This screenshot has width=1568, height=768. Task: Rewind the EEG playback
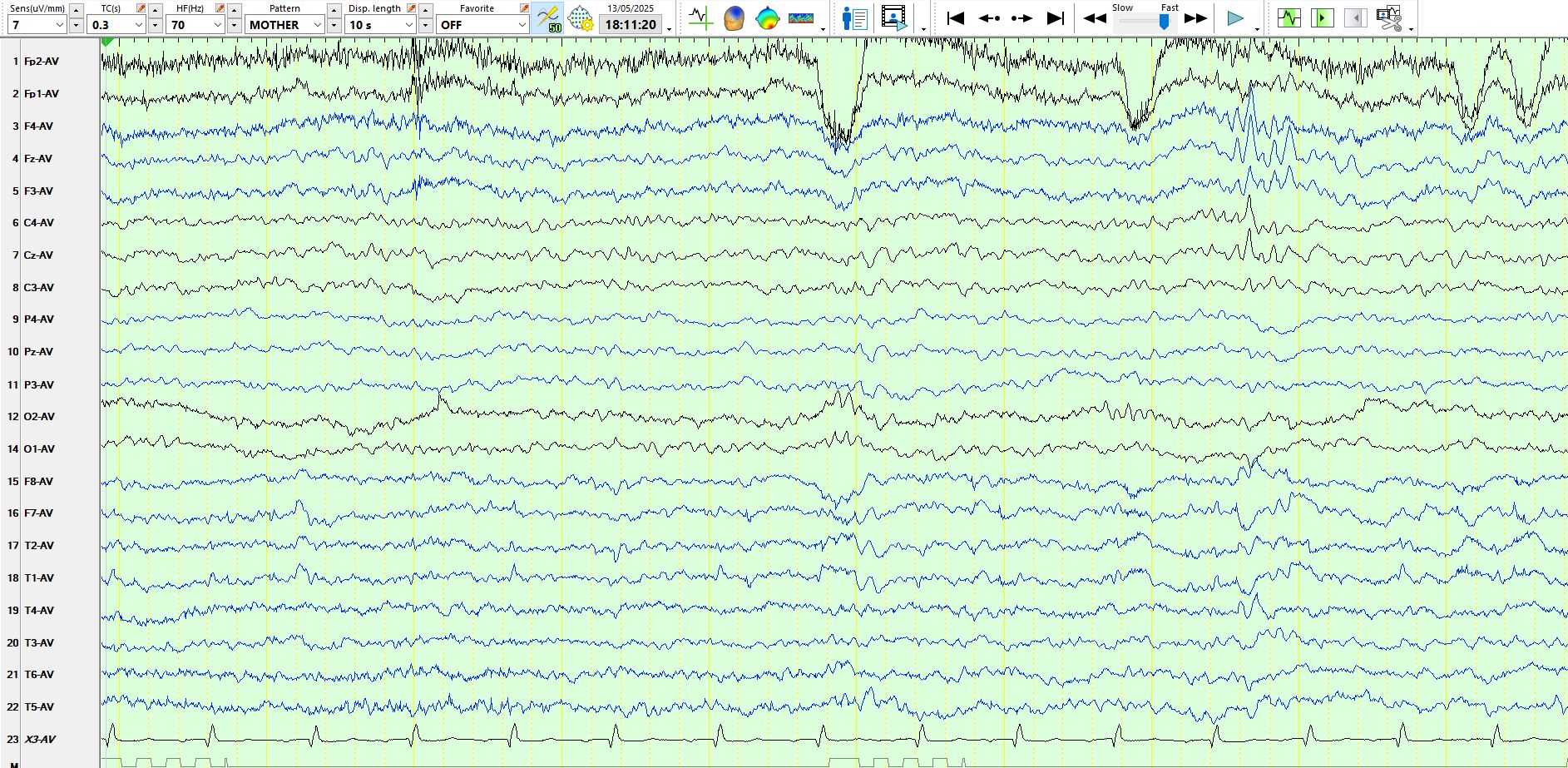pos(1095,17)
